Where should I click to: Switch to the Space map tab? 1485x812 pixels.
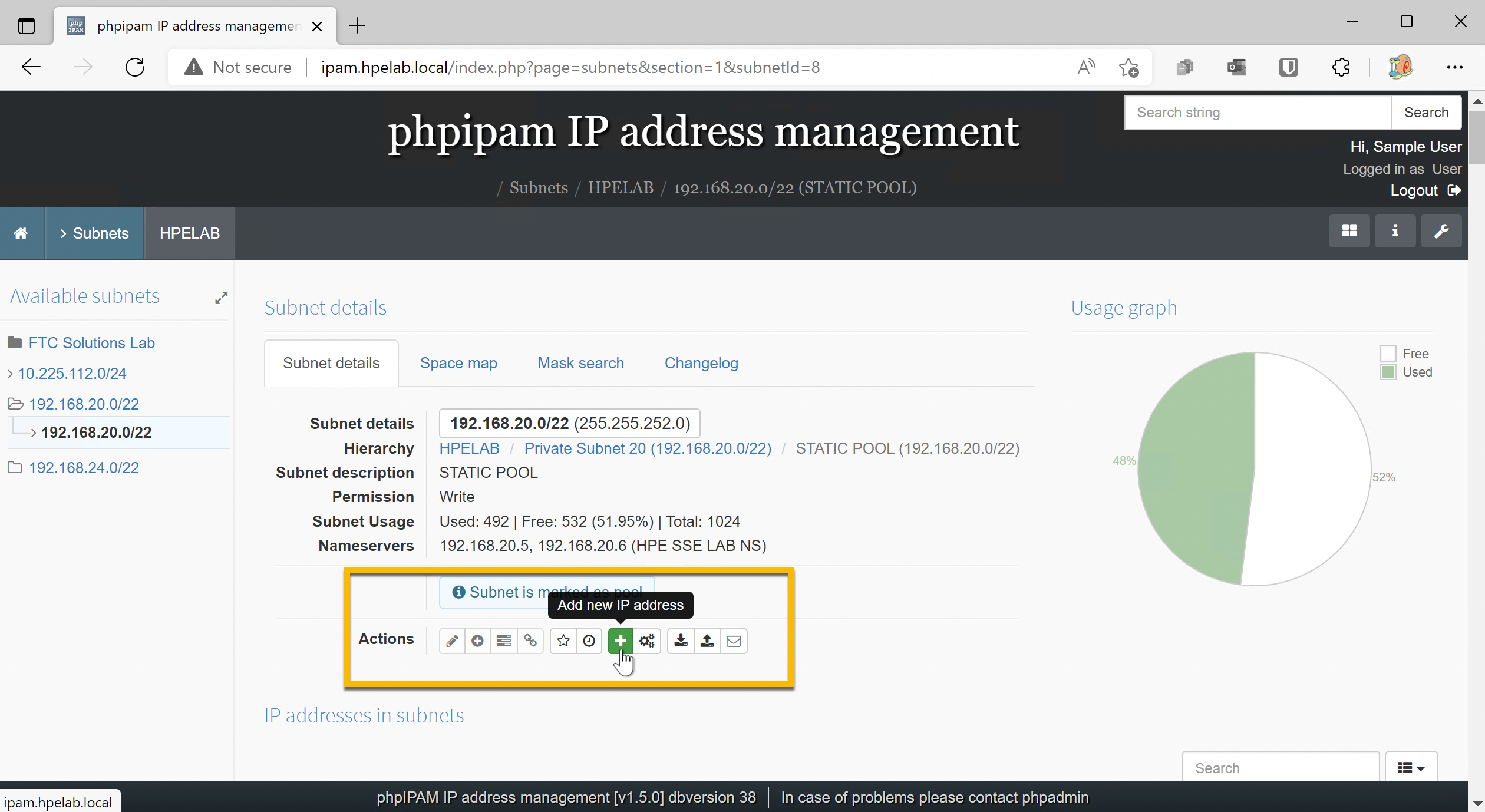click(458, 363)
